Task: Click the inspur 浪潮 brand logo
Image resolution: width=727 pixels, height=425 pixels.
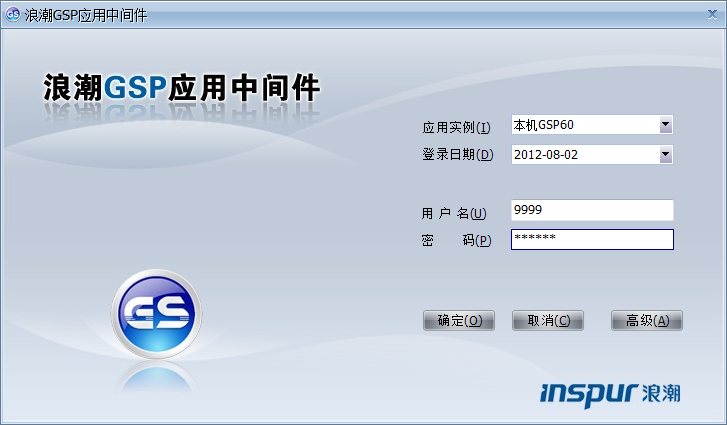Action: [610, 394]
